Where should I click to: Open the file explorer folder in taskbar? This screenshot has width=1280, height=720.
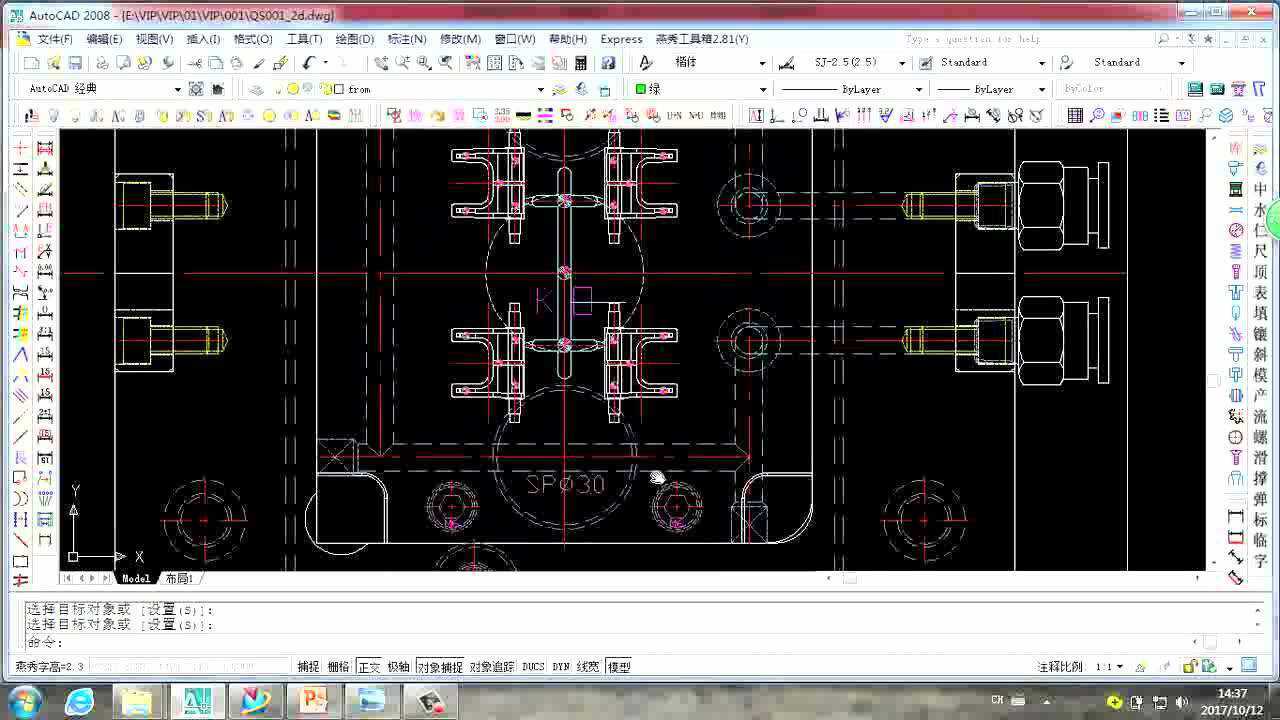(137, 702)
